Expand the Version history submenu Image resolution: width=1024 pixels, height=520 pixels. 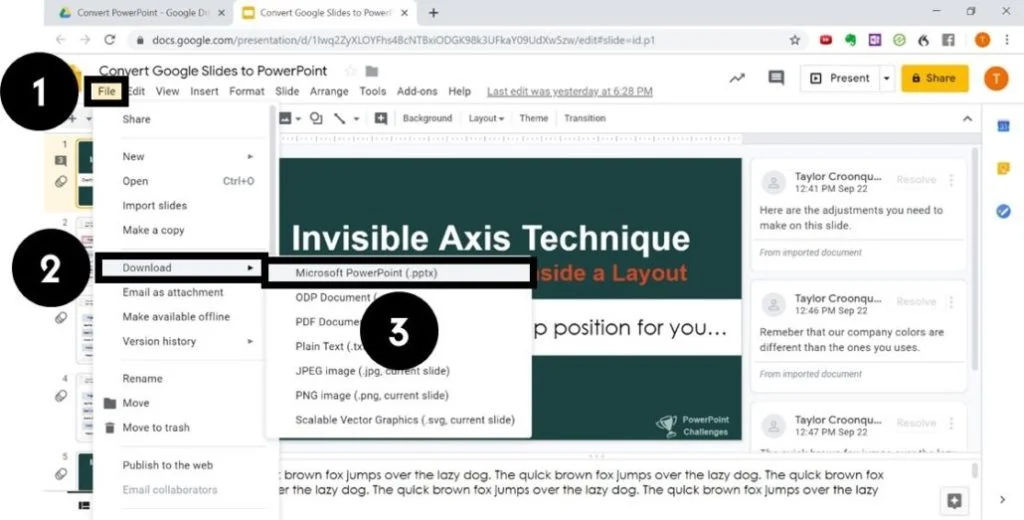coord(188,341)
